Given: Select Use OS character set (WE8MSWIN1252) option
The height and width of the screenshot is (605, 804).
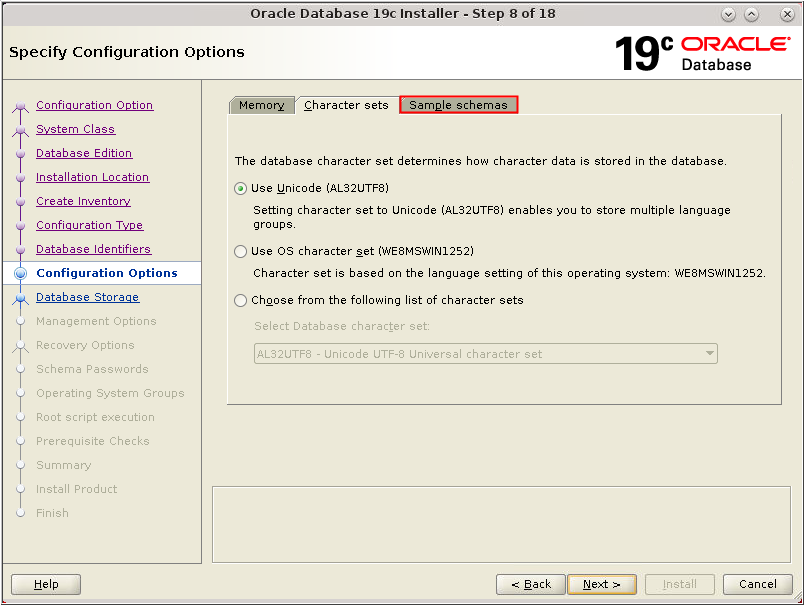Looking at the screenshot, I should click(240, 252).
